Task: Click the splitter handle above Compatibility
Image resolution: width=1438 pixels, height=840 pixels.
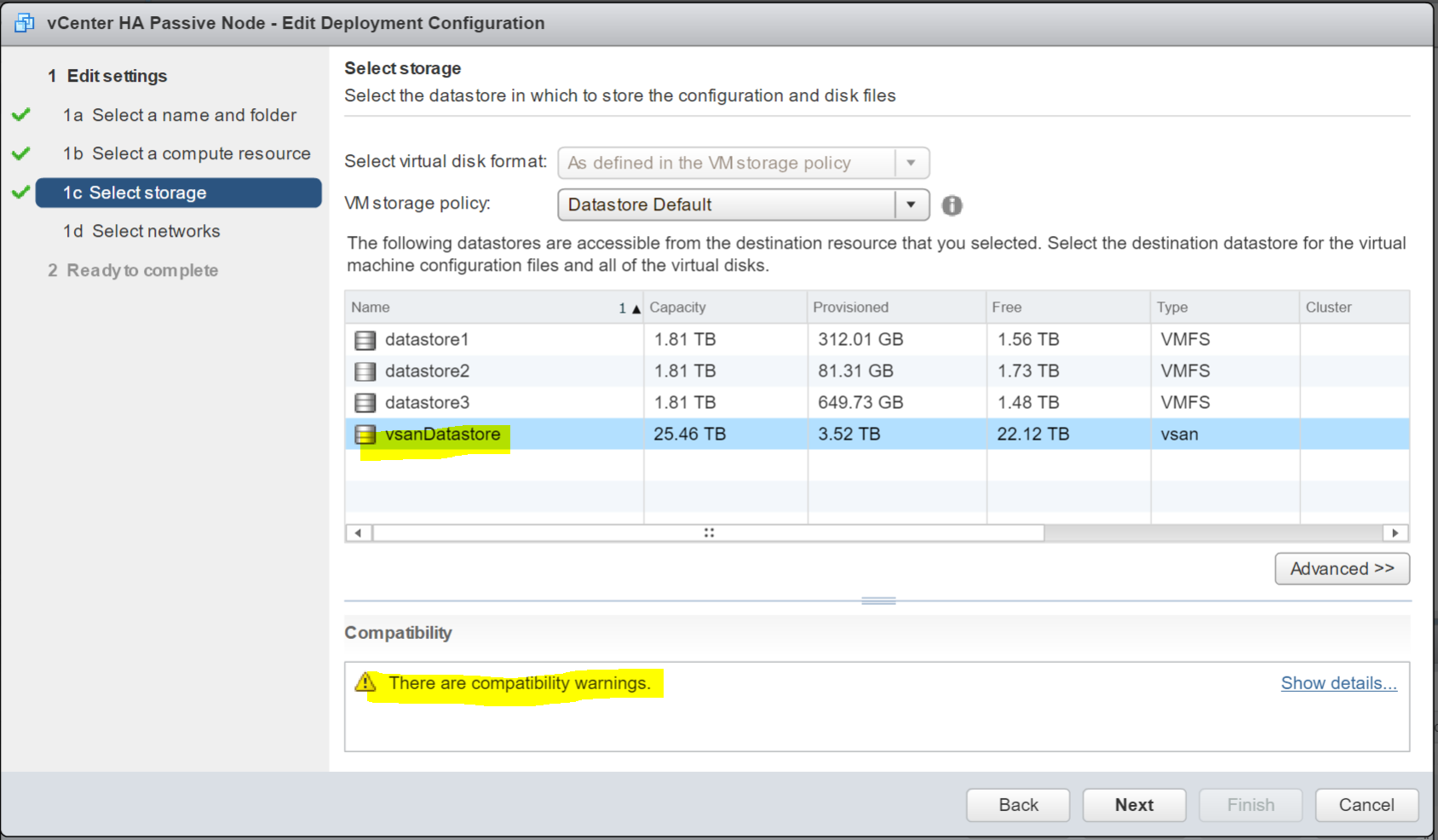Action: click(x=878, y=601)
